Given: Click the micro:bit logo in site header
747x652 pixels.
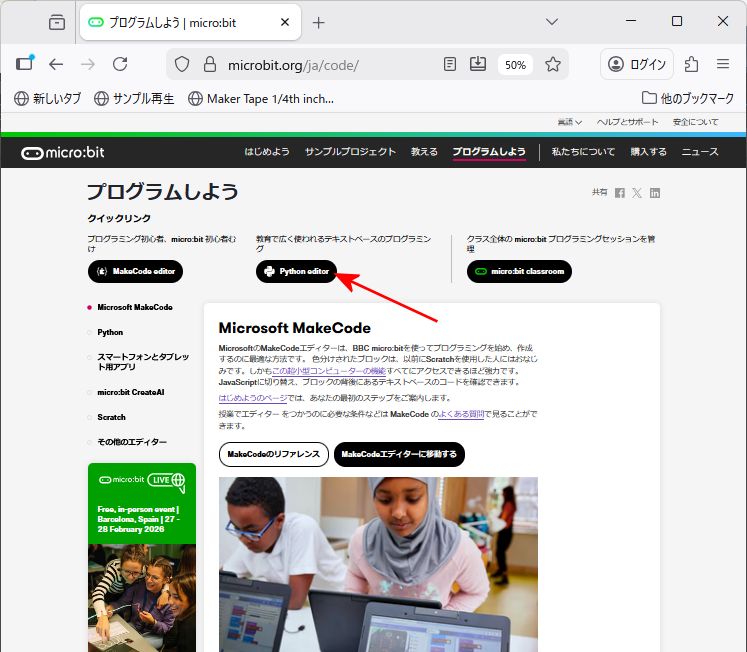Looking at the screenshot, I should [63, 152].
